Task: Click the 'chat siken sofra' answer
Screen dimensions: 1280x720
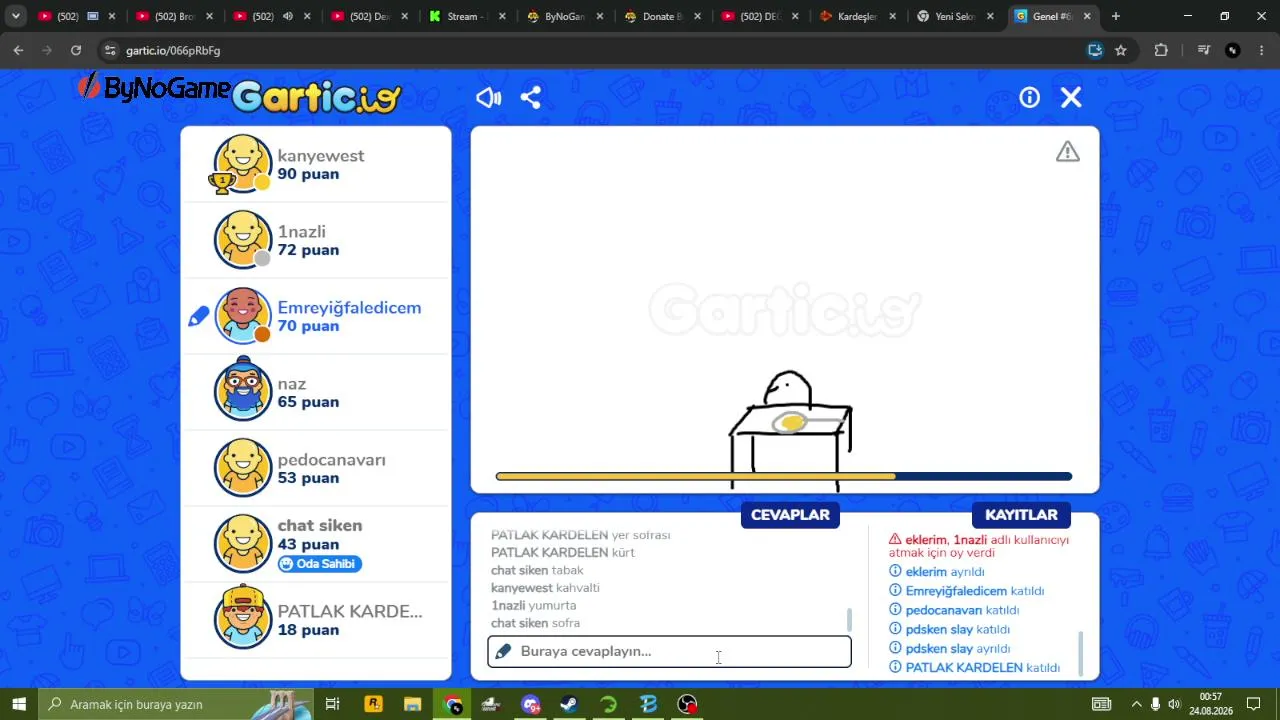Action: [x=535, y=623]
